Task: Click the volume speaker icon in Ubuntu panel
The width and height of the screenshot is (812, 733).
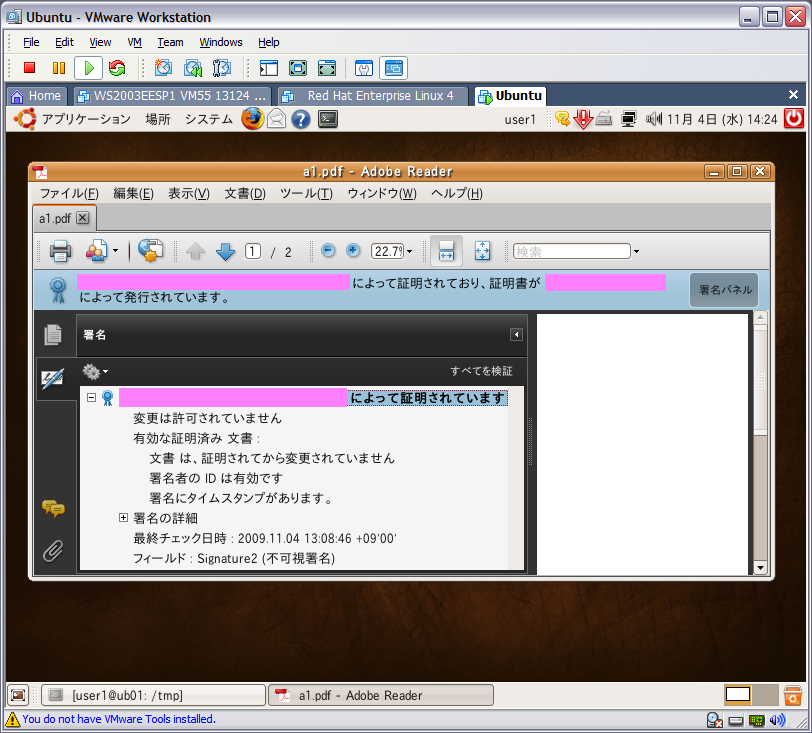Action: coord(654,119)
